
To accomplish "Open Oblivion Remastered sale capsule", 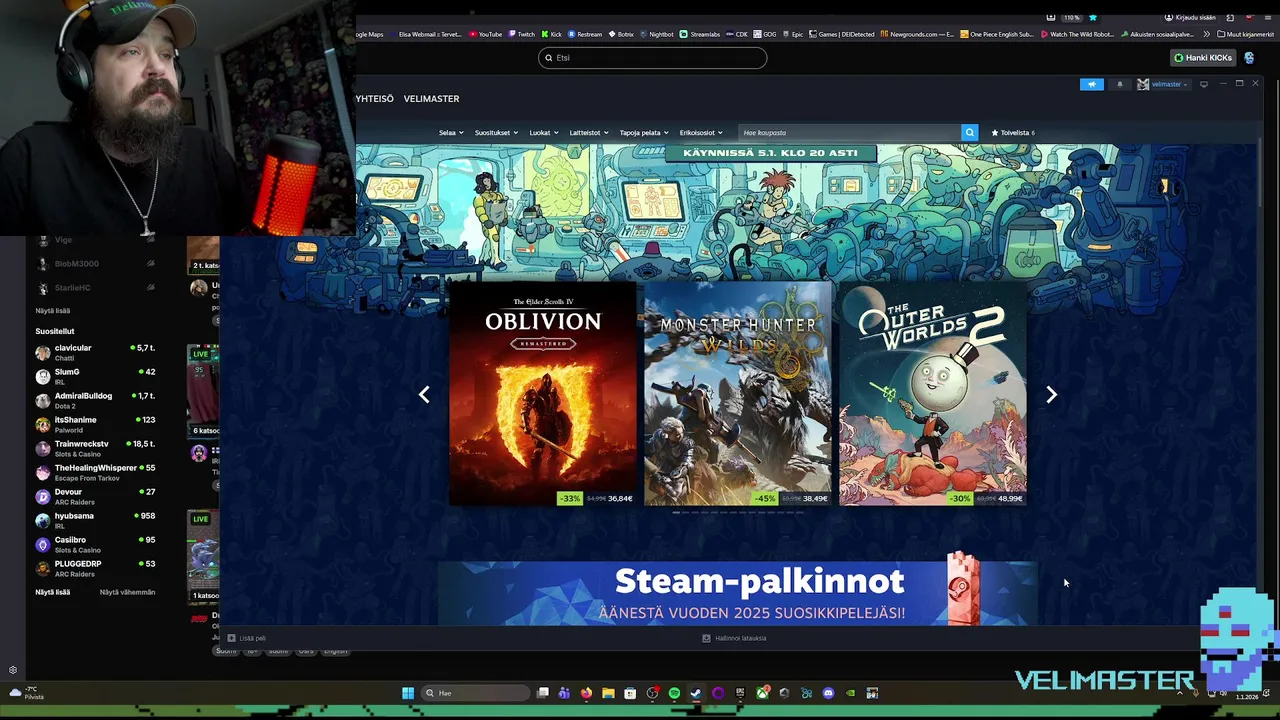I will [542, 394].
